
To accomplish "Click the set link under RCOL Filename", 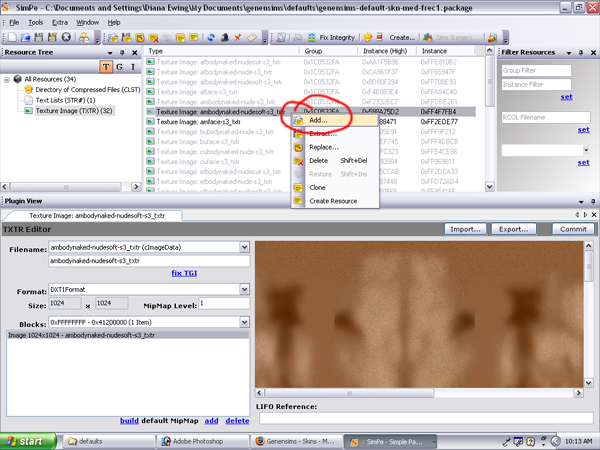I will click(x=583, y=130).
